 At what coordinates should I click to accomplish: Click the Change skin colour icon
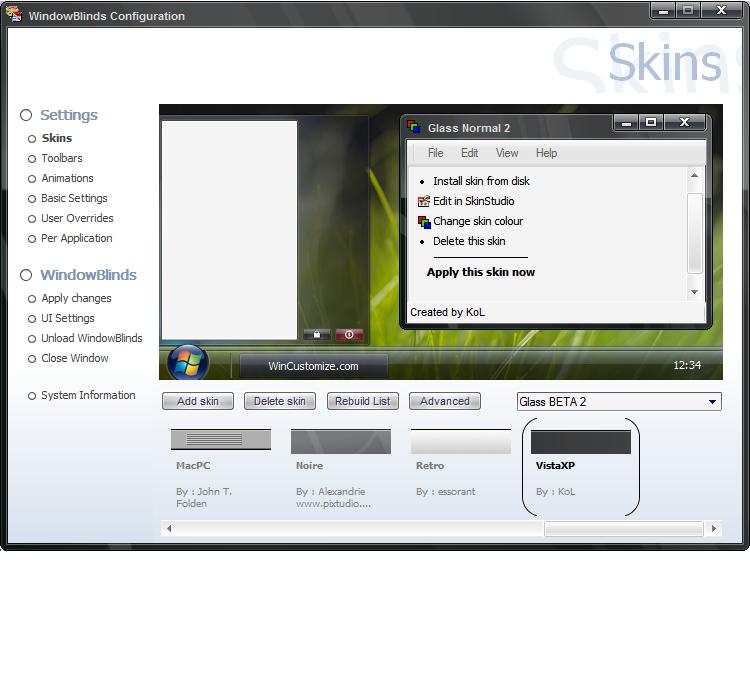[424, 222]
